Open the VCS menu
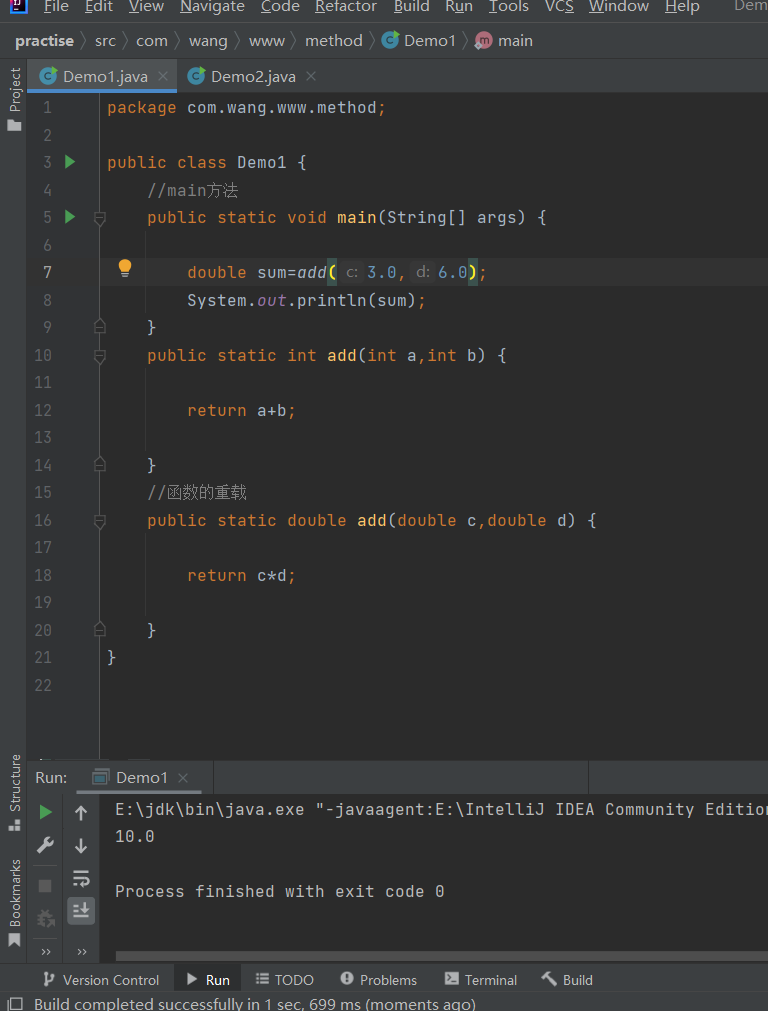Image resolution: width=768 pixels, height=1011 pixels. click(x=559, y=6)
